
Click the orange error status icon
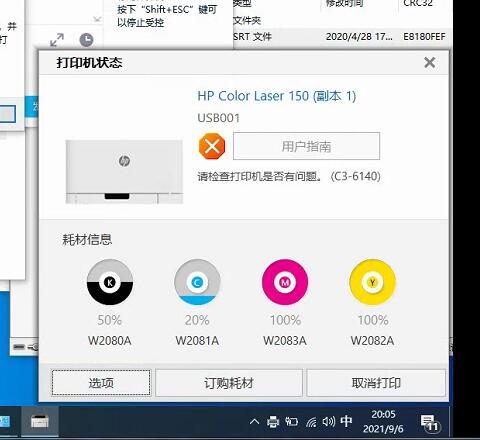[212, 146]
